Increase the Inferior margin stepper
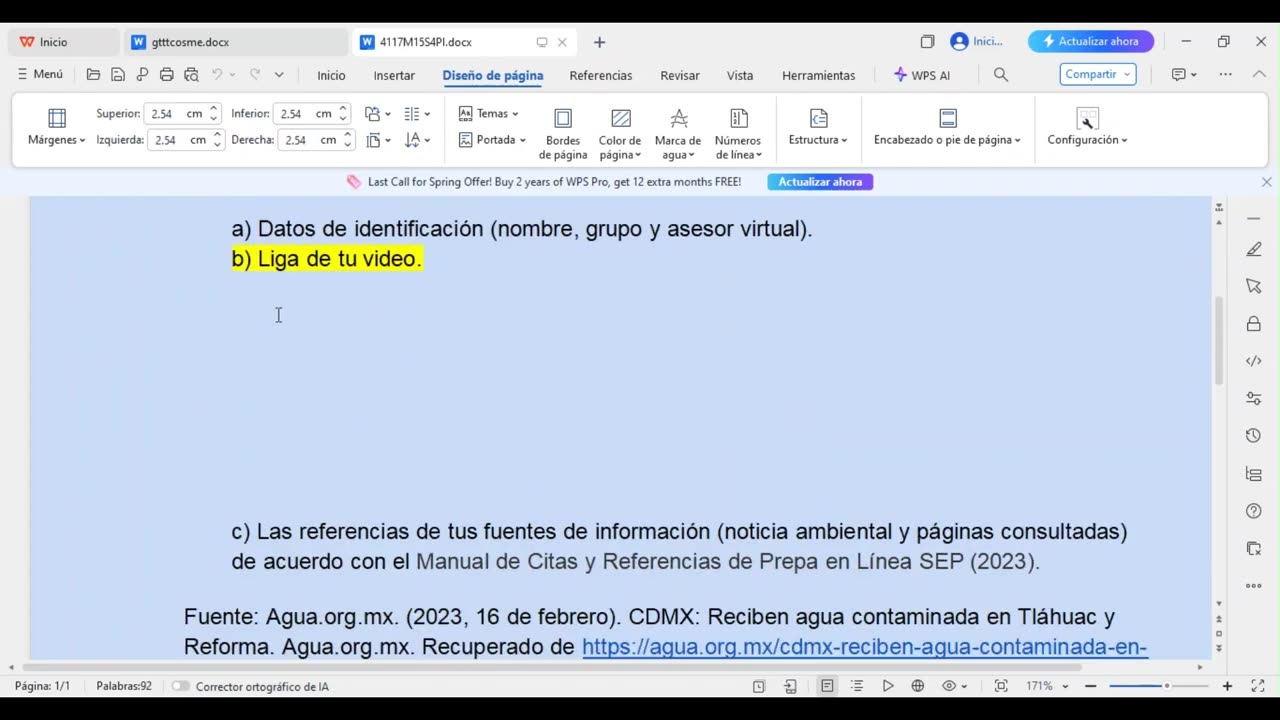This screenshot has height=720, width=1280. [x=343, y=109]
